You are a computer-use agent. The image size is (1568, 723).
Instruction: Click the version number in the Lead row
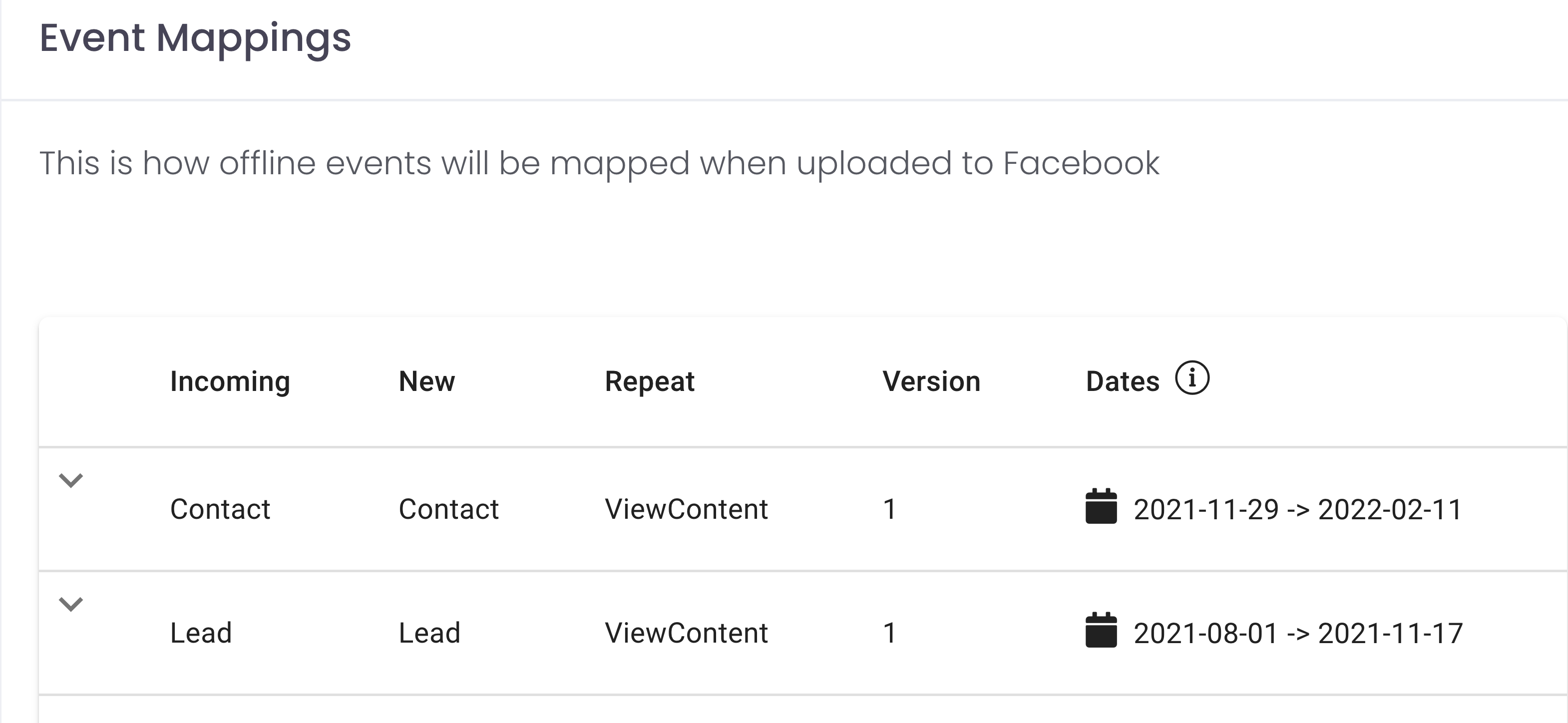[889, 633]
